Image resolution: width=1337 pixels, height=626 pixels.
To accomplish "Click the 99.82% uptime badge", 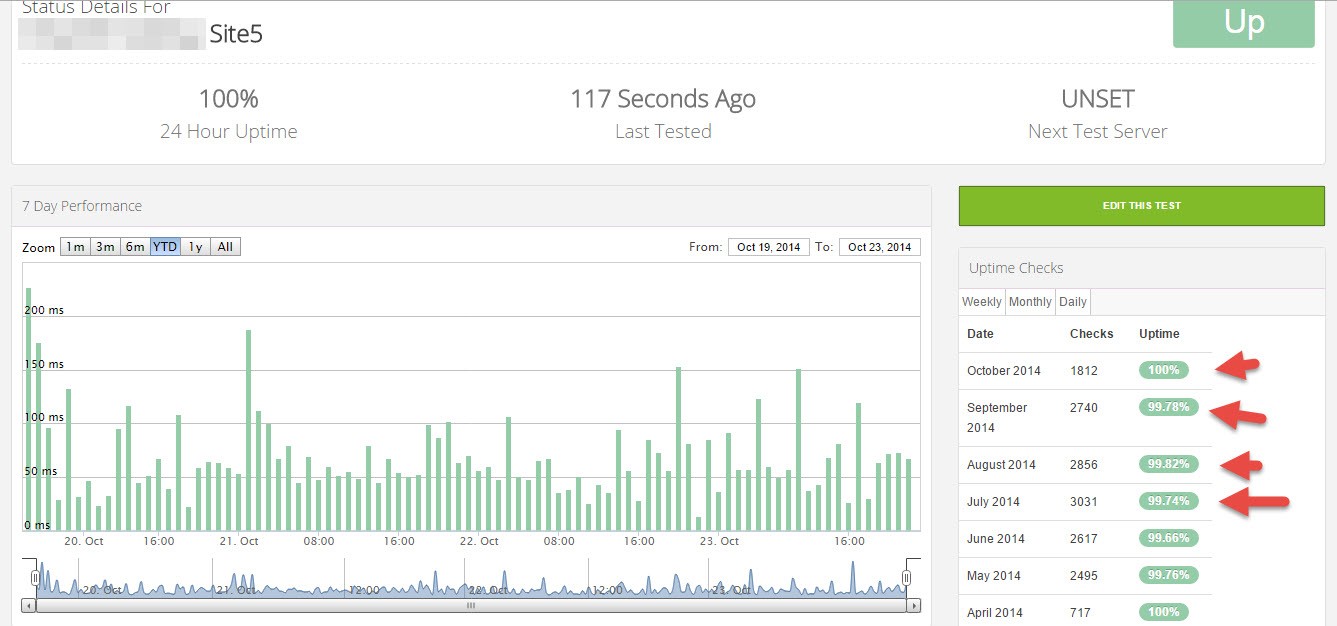I will pyautogui.click(x=1169, y=464).
